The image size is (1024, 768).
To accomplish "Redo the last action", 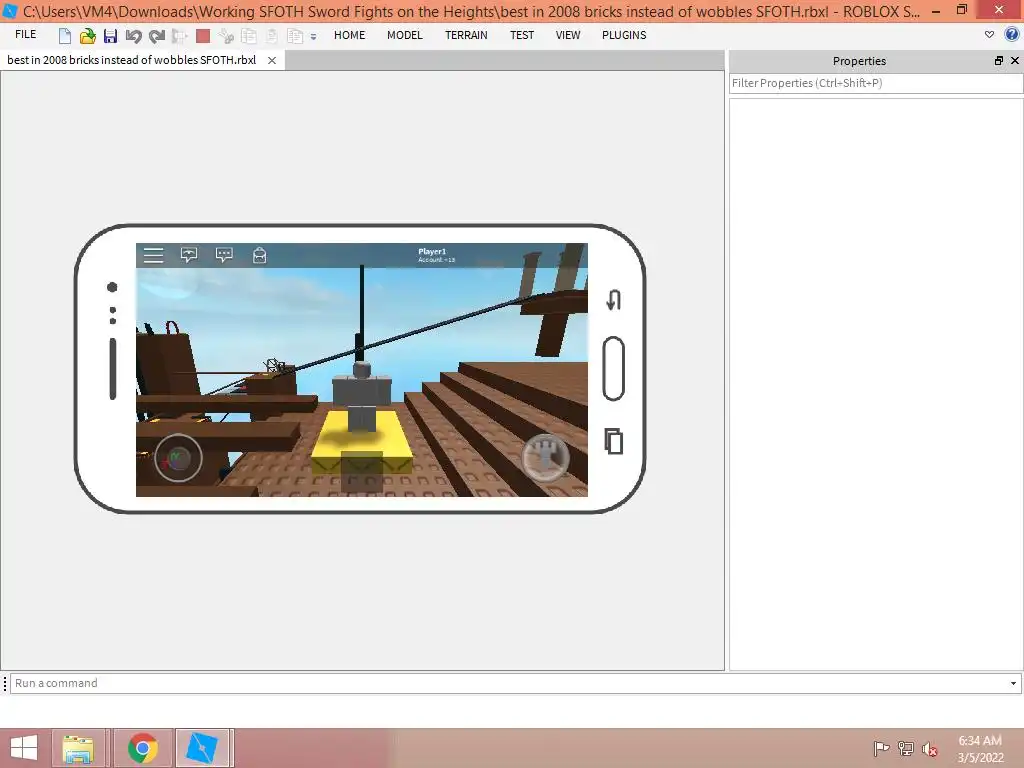I will (x=157, y=36).
